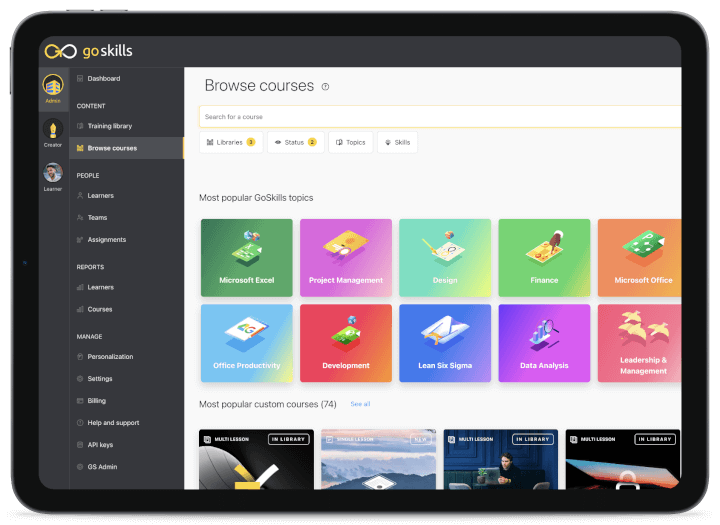Open the Lean Six Sigma topic card
This screenshot has height=525, width=720.
click(445, 343)
